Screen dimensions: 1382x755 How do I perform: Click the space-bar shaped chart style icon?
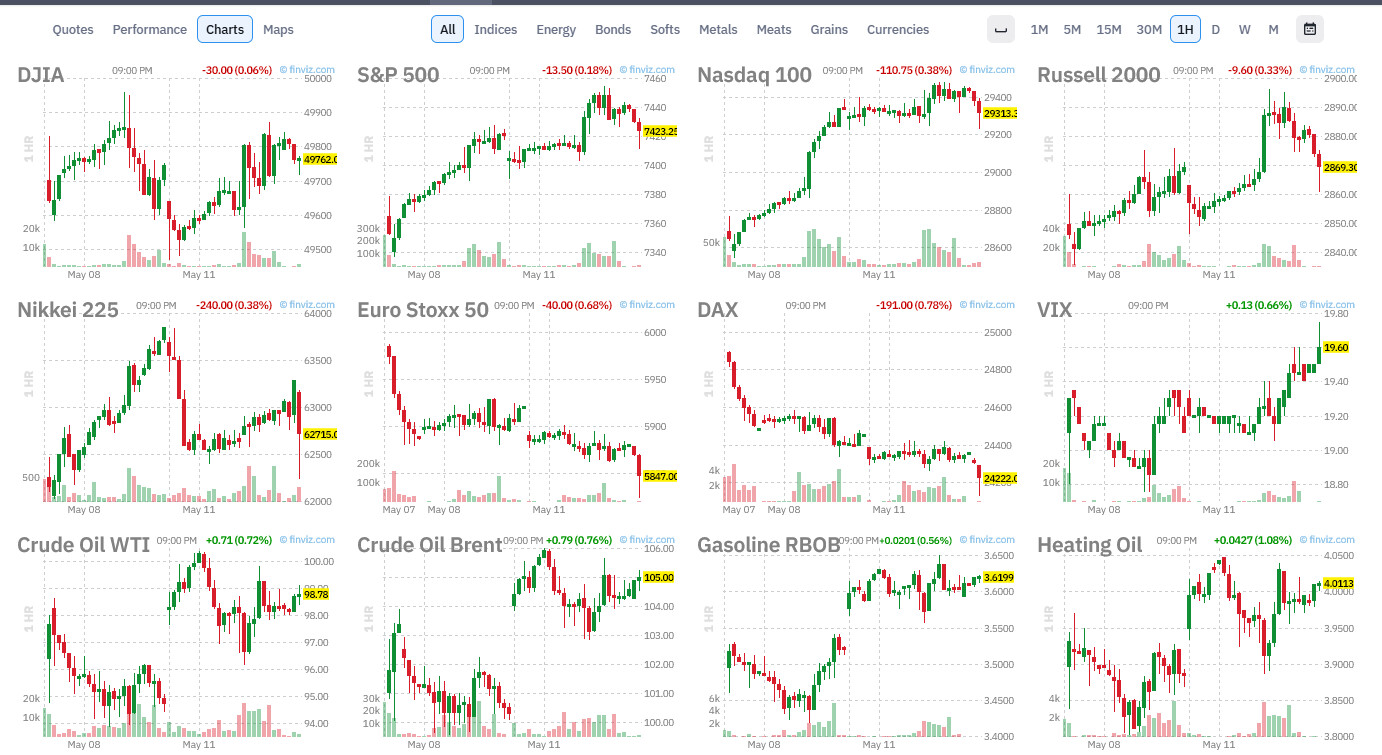pyautogui.click(x=1000, y=29)
